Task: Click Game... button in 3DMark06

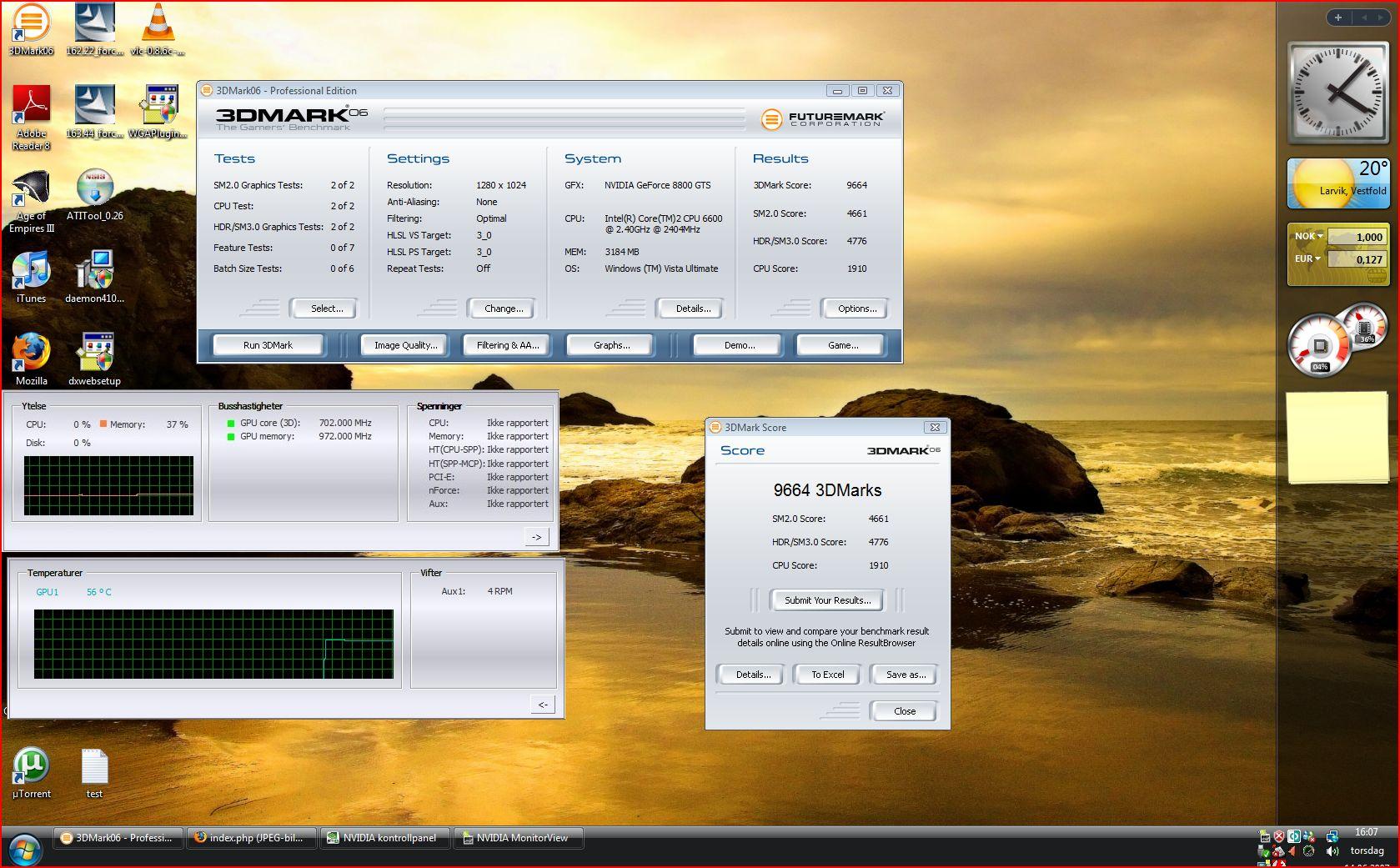Action: [x=842, y=345]
